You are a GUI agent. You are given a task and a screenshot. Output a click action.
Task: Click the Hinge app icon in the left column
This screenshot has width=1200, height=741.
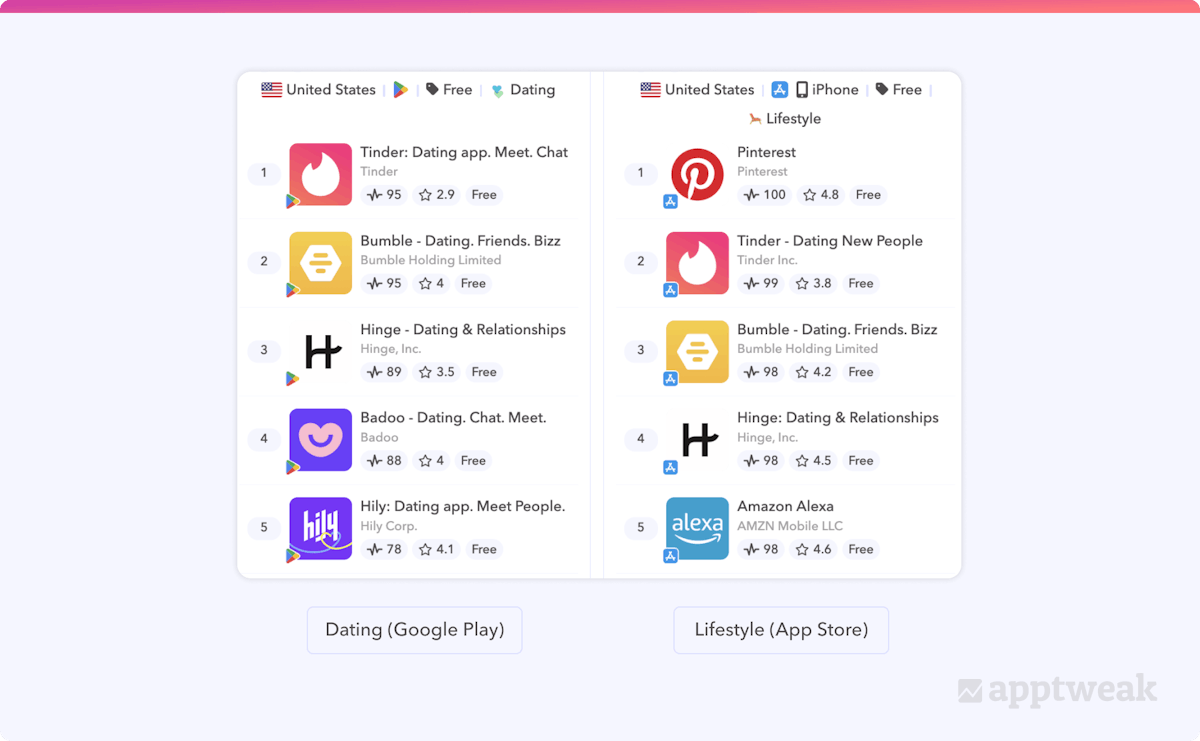pos(320,352)
